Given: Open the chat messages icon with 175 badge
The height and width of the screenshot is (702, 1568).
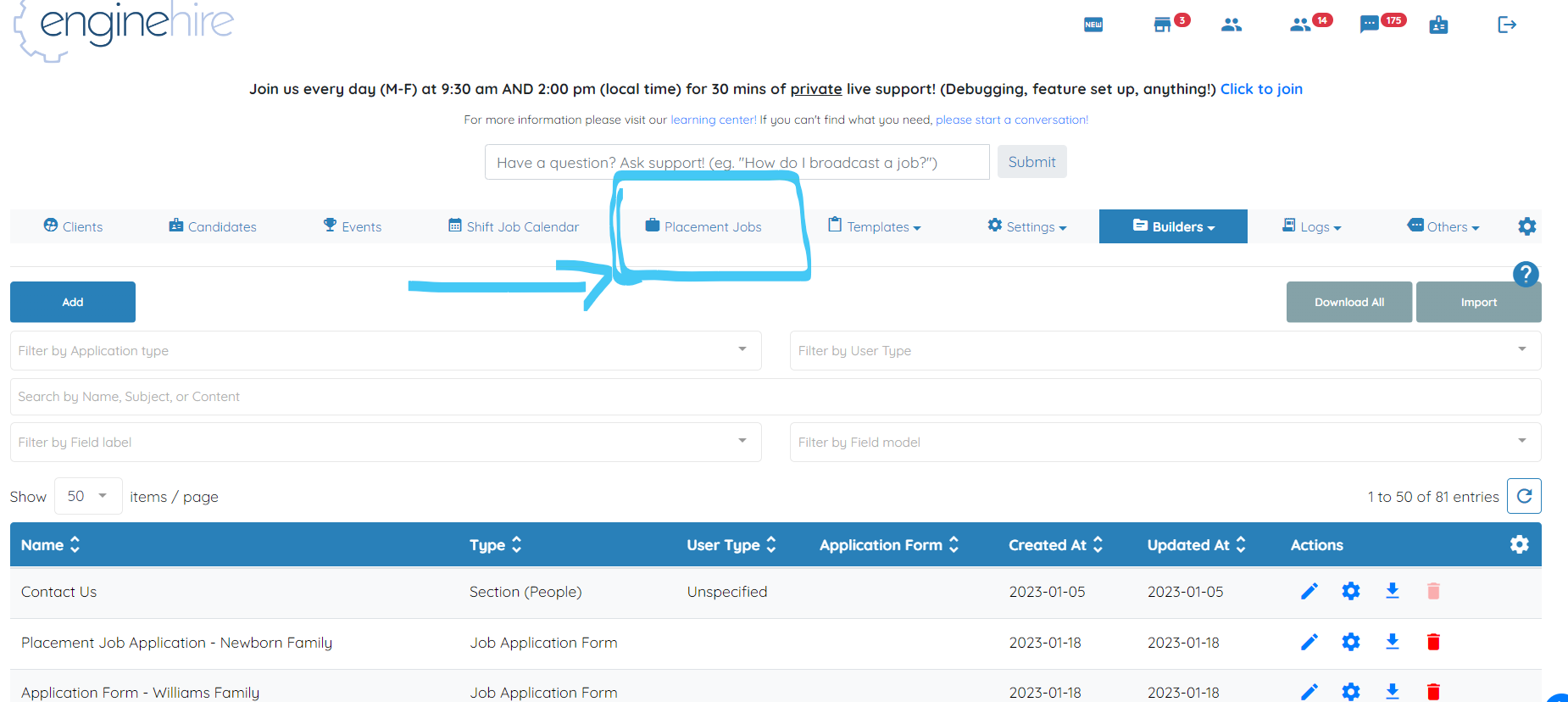Looking at the screenshot, I should [1369, 25].
